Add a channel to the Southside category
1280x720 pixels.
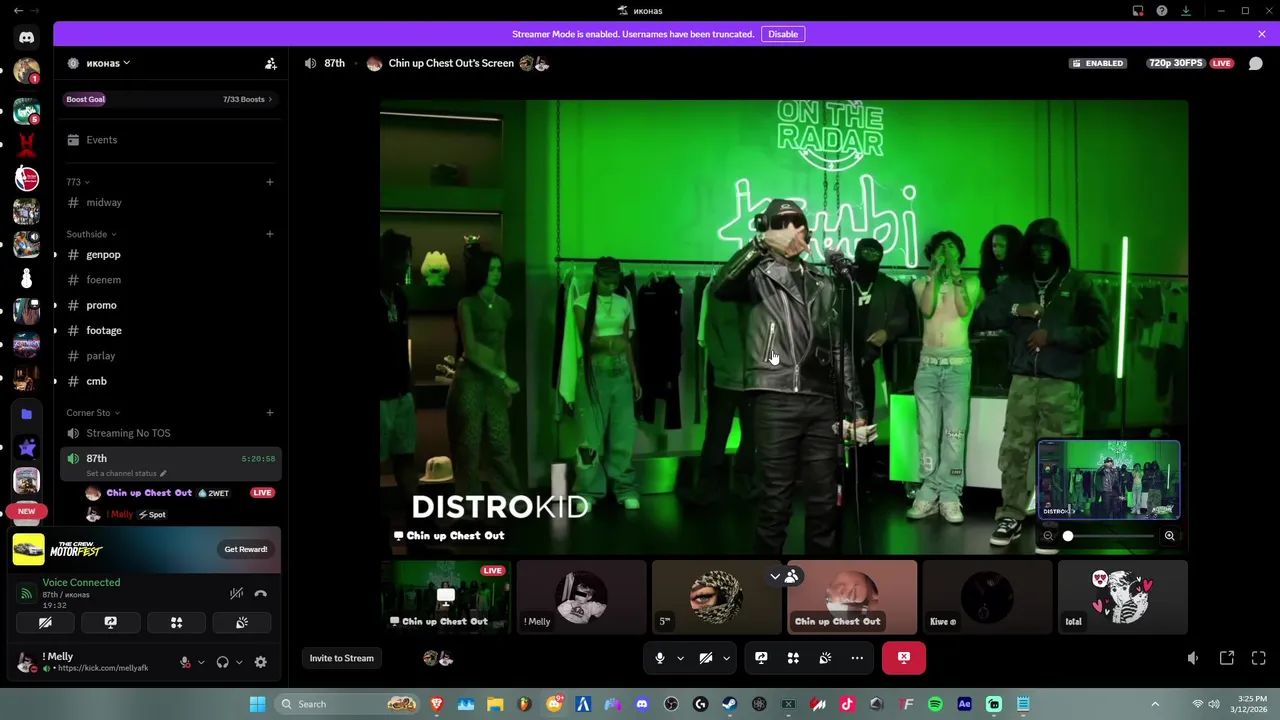tap(270, 234)
